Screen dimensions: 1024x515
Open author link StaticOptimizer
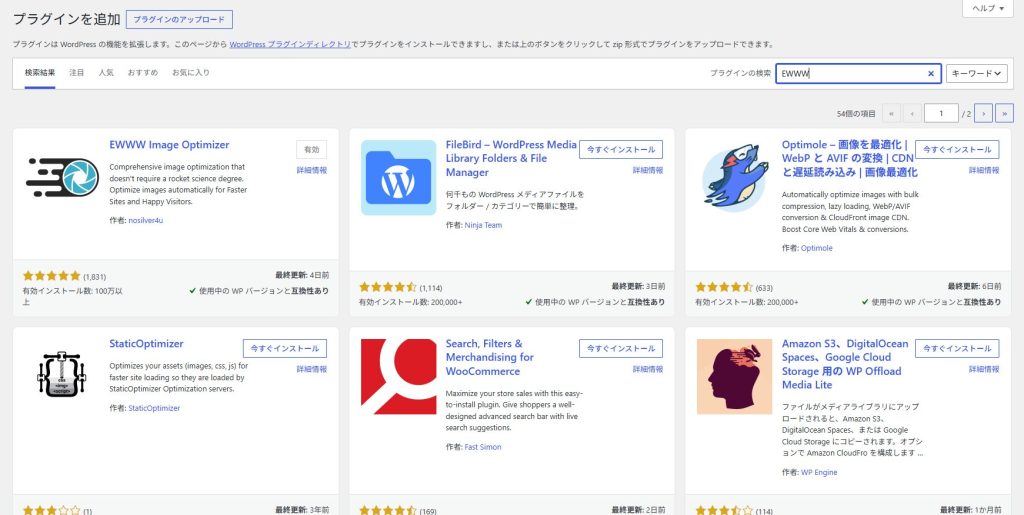point(154,409)
